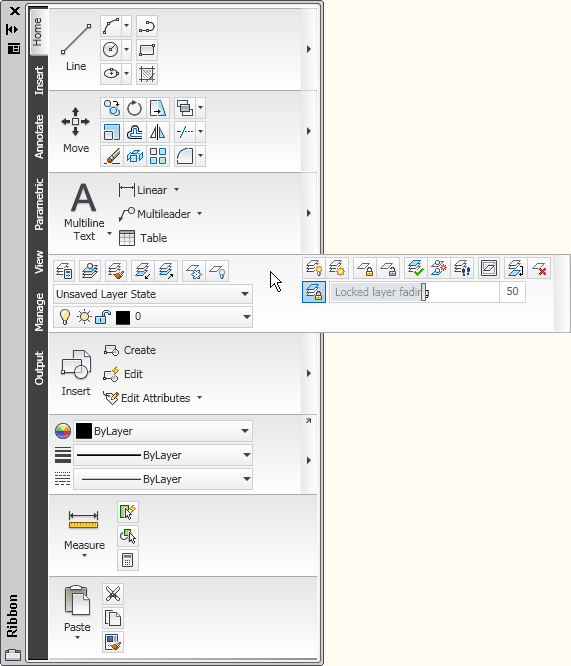Click the Cut scissors icon

point(113,594)
